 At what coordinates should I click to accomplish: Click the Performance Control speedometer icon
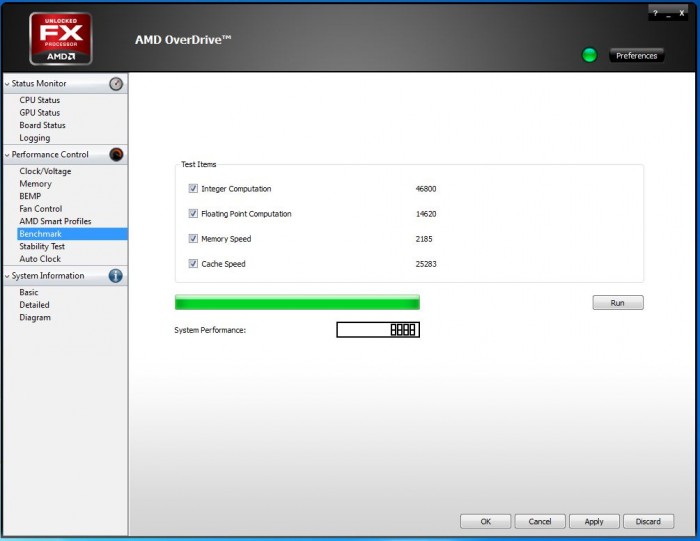click(116, 154)
